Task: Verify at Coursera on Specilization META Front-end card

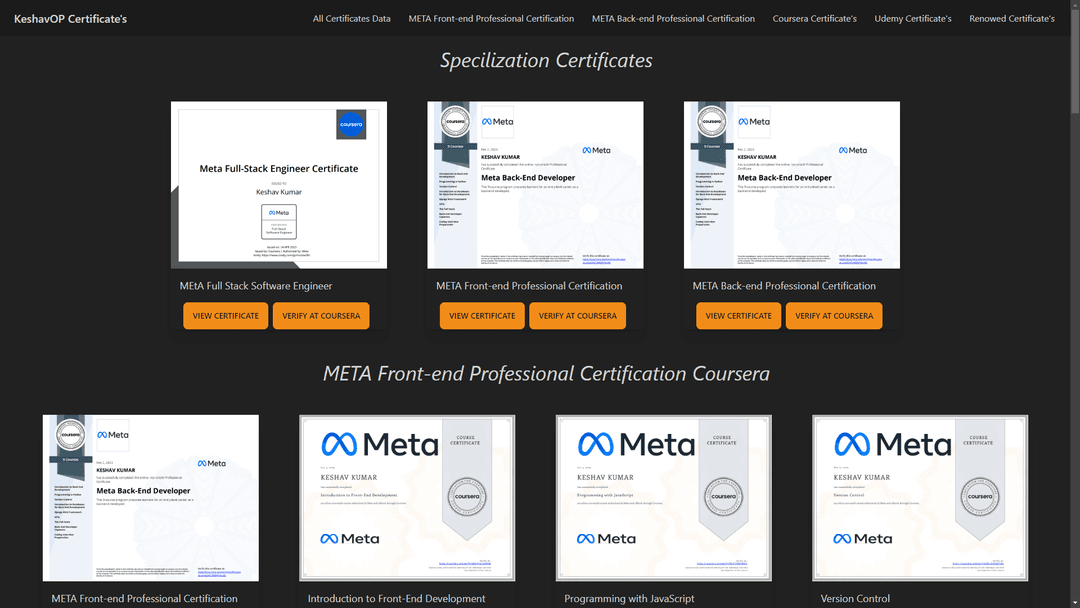Action: pyautogui.click(x=578, y=316)
